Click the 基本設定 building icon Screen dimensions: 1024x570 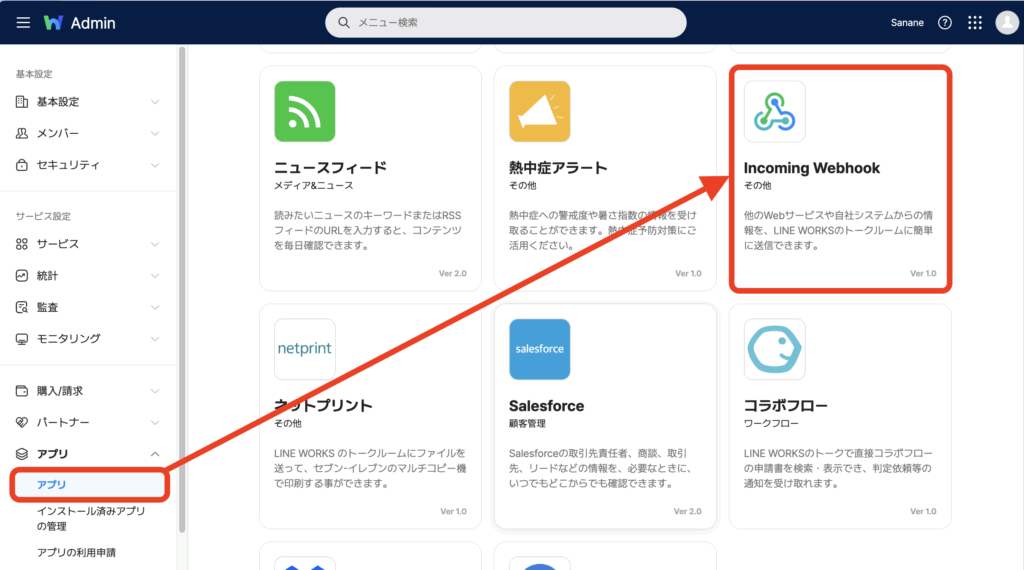tap(22, 102)
